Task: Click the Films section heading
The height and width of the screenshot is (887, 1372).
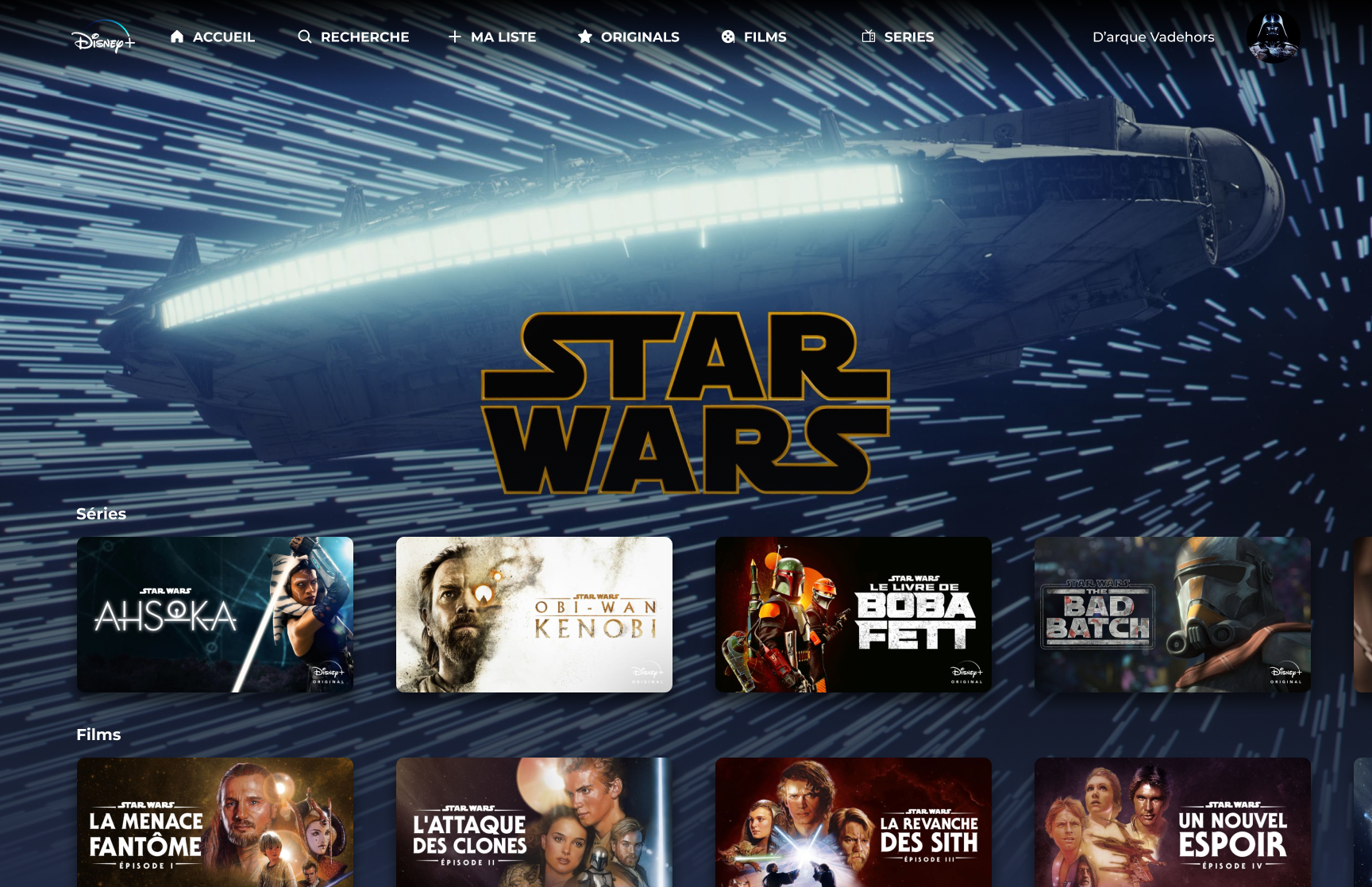Action: pos(98,735)
